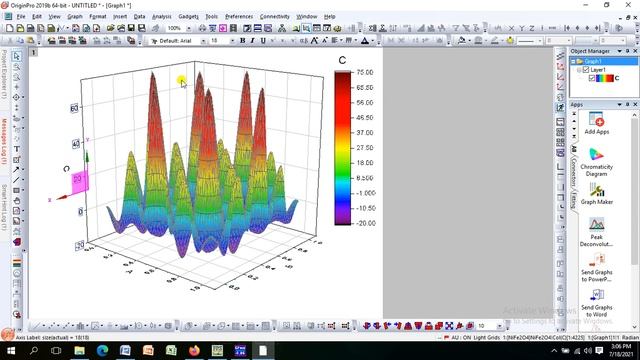Select the Pan hand tool
The height and width of the screenshot is (360, 640).
tap(16, 200)
